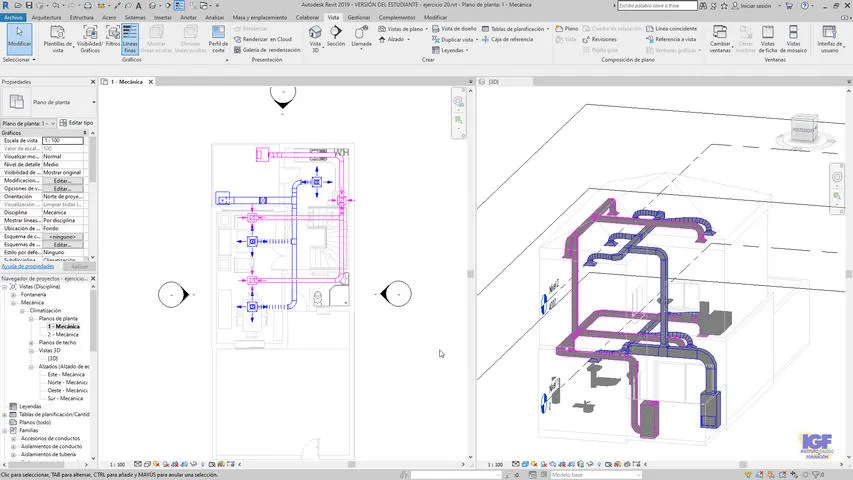Viewport: 853px width, 480px height.
Task: Click the Perfil de corte tool
Action: [x=218, y=39]
